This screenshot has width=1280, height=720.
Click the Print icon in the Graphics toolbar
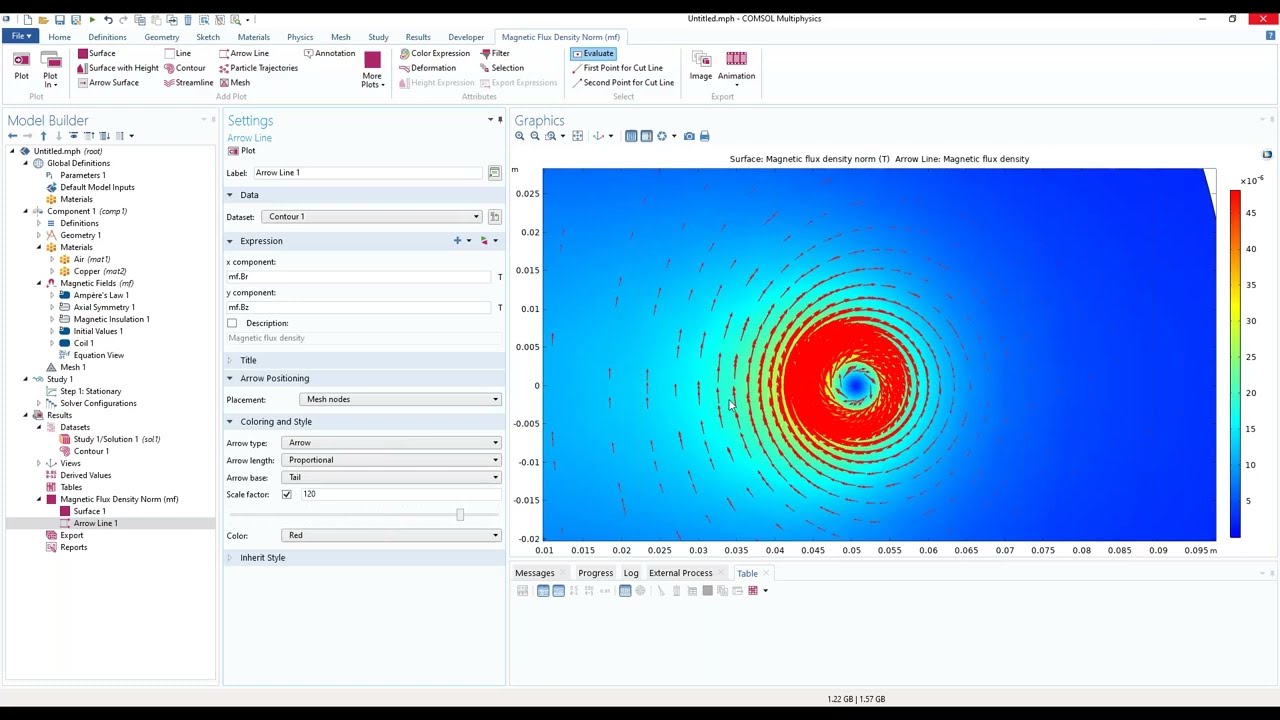[x=704, y=136]
